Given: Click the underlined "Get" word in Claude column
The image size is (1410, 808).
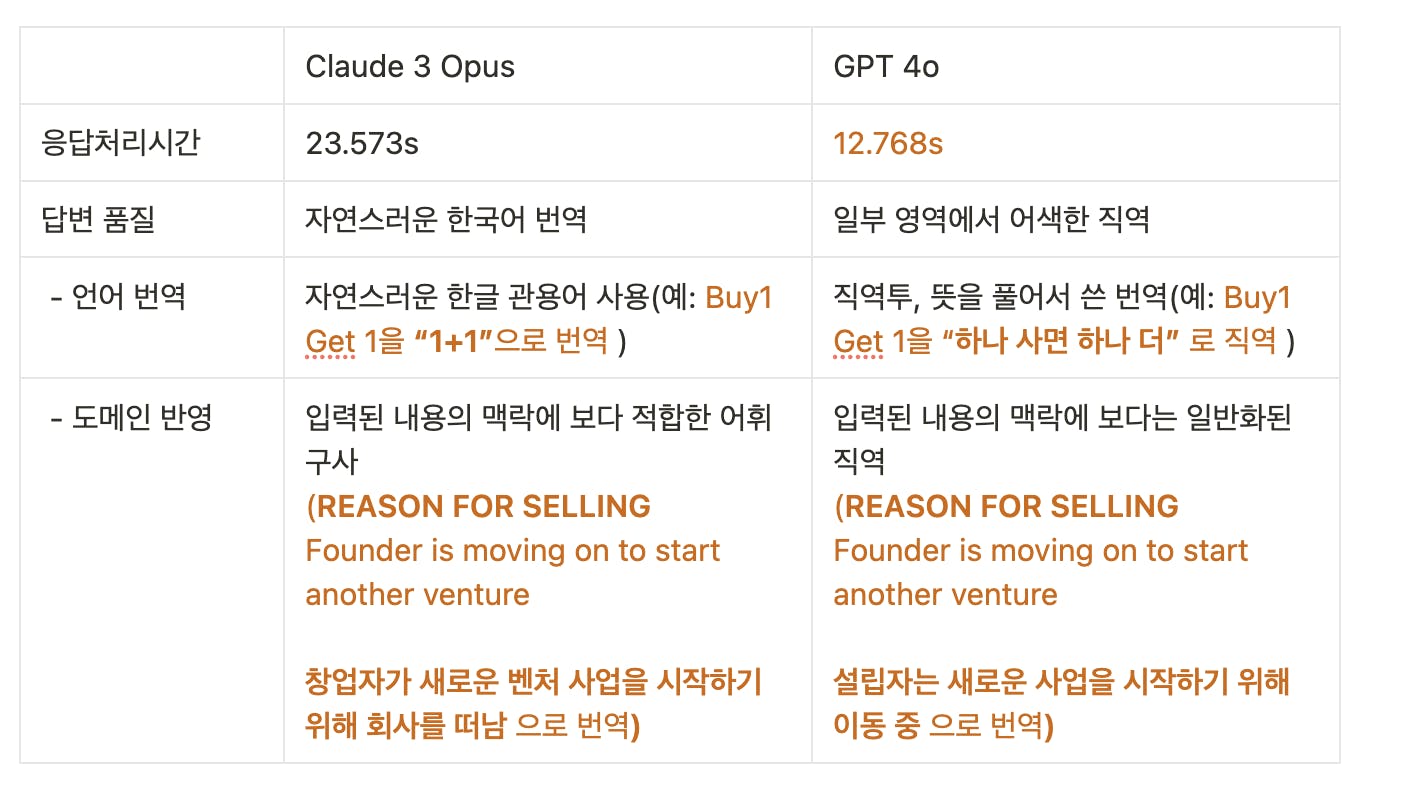Looking at the screenshot, I should coord(330,341).
